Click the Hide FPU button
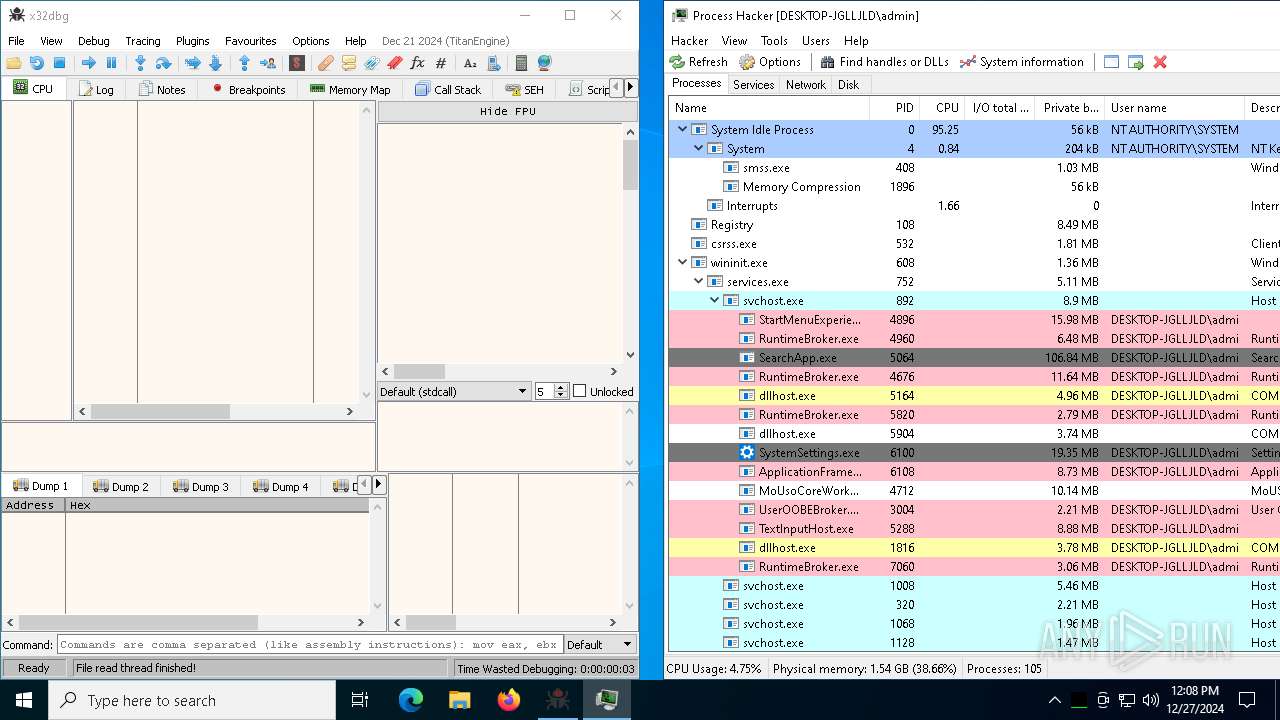The width and height of the screenshot is (1280, 720). 508,111
